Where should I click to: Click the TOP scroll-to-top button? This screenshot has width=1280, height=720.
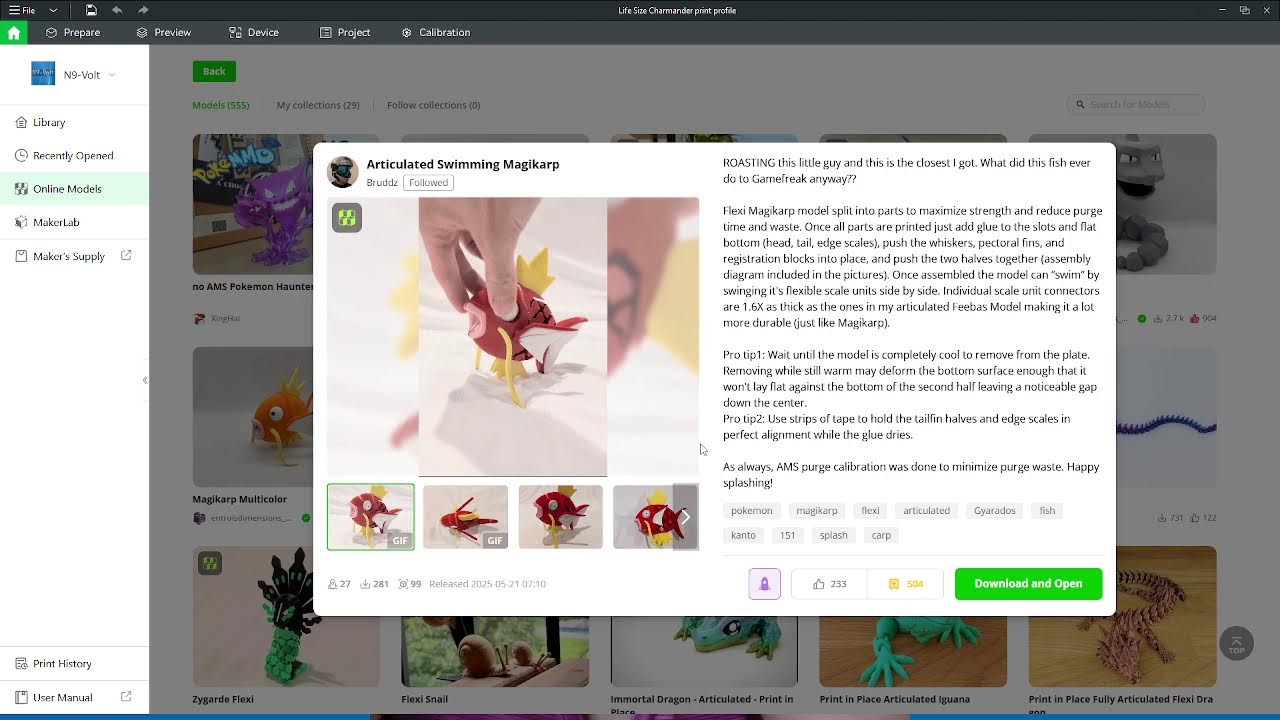pyautogui.click(x=1236, y=644)
